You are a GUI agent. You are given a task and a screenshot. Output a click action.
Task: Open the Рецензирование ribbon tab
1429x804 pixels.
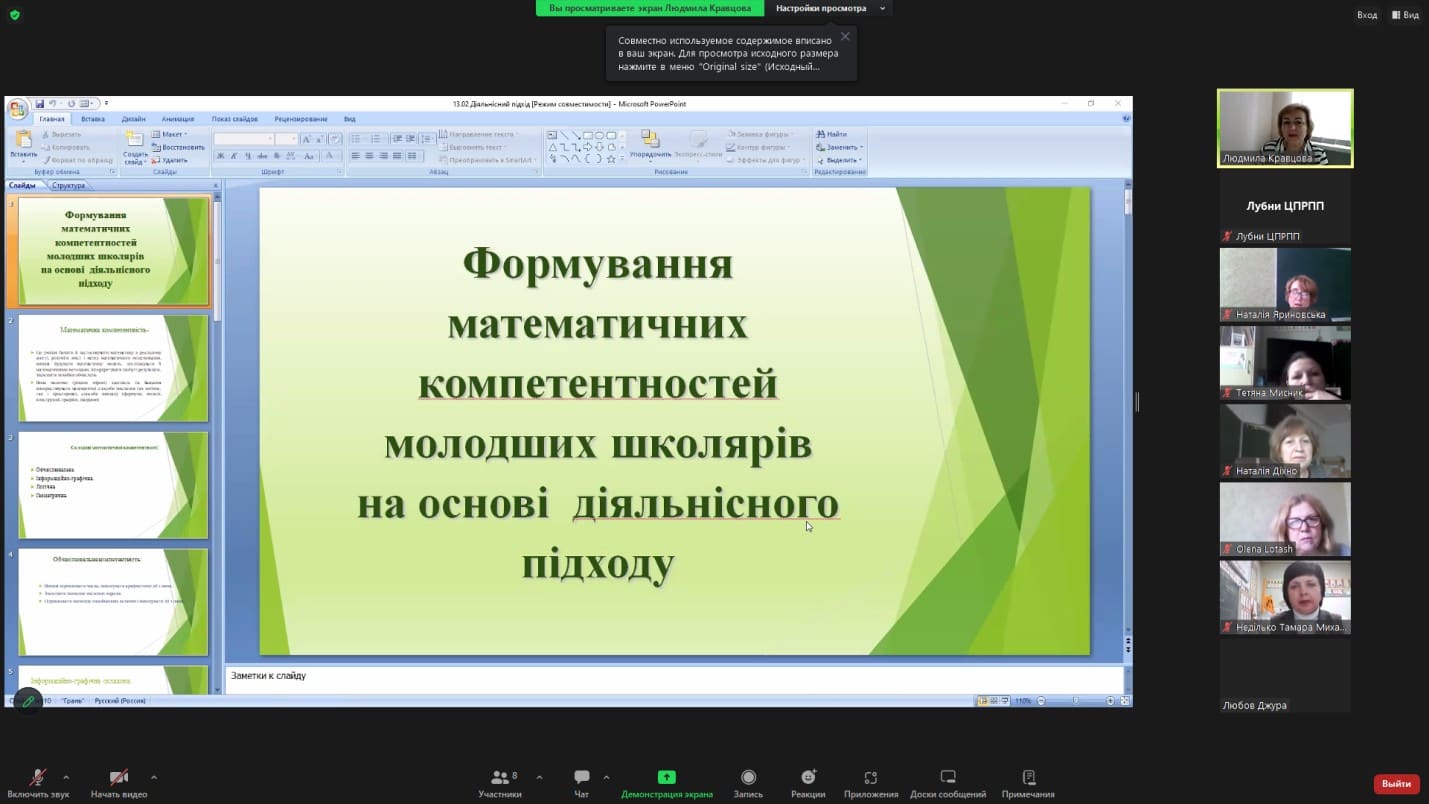[301, 119]
